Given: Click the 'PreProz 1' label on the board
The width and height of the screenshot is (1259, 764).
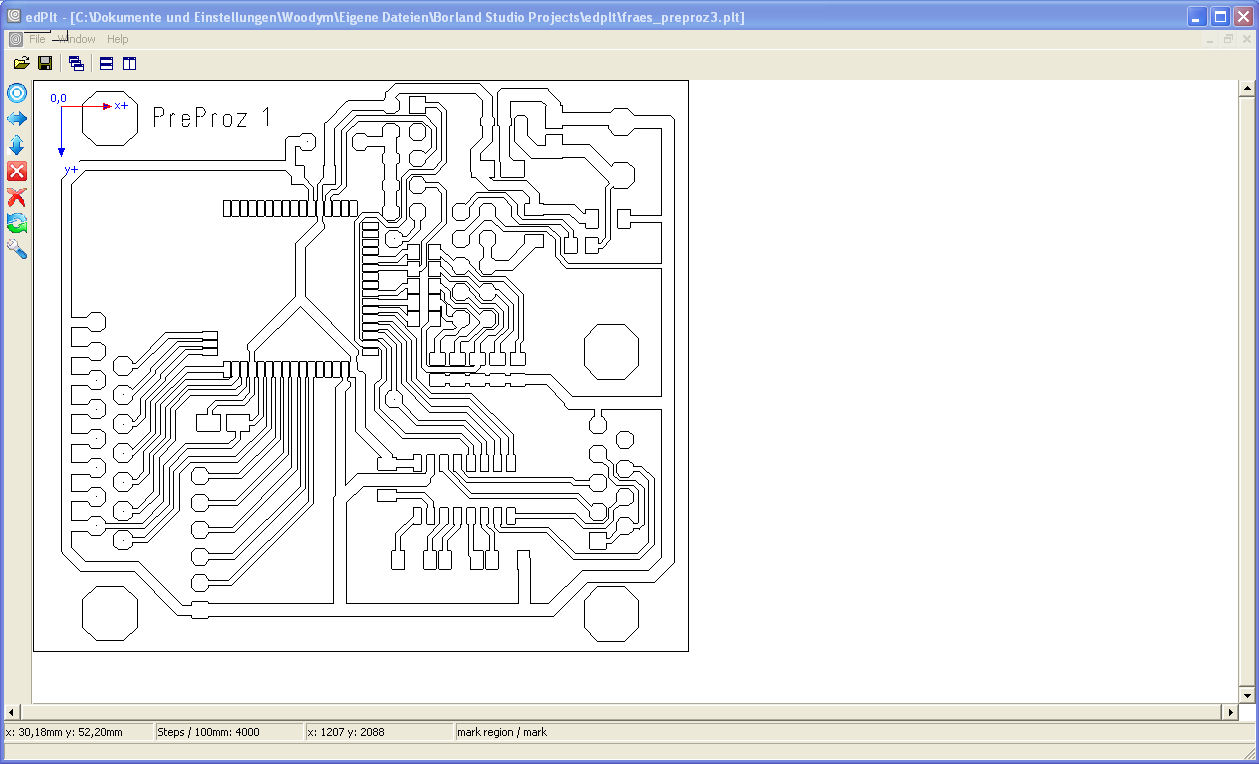Looking at the screenshot, I should point(212,117).
